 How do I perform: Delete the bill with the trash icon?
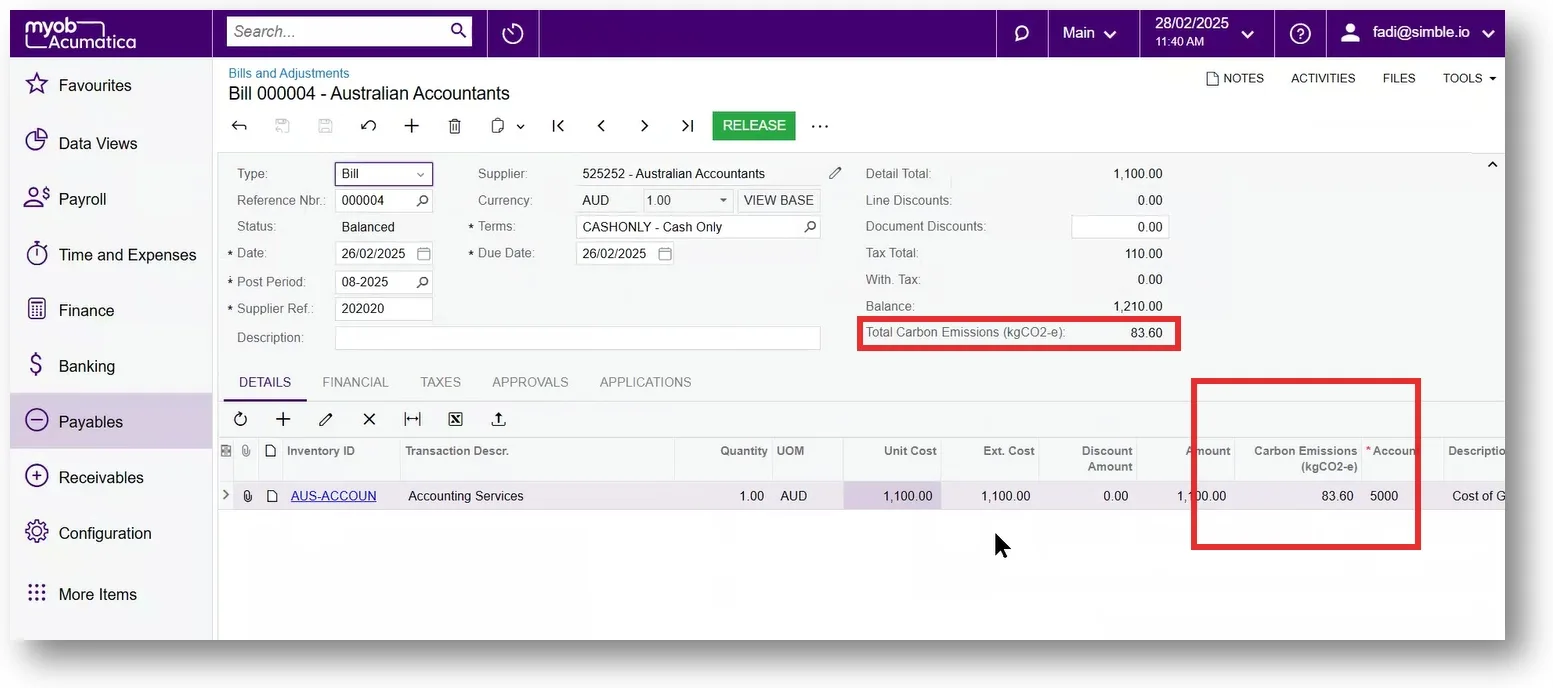tap(454, 126)
